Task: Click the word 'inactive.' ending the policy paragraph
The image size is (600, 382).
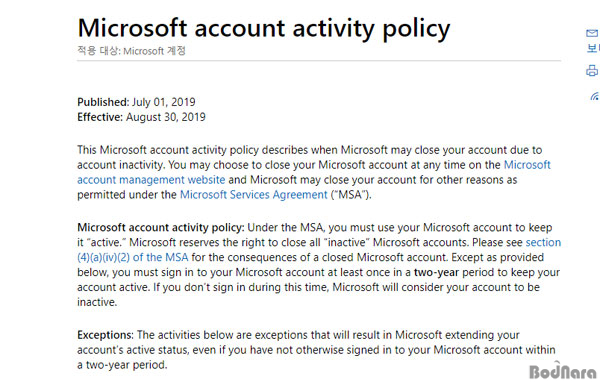Action: (97, 302)
